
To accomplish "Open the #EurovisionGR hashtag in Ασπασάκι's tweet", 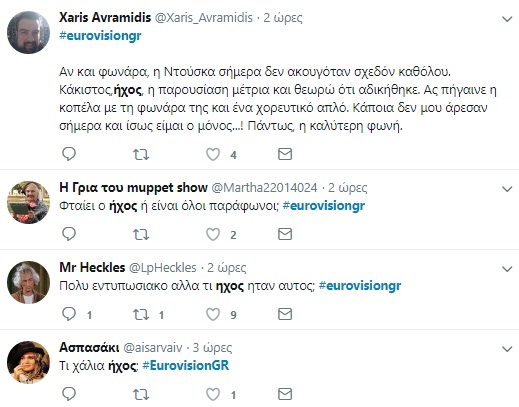I will (x=186, y=366).
